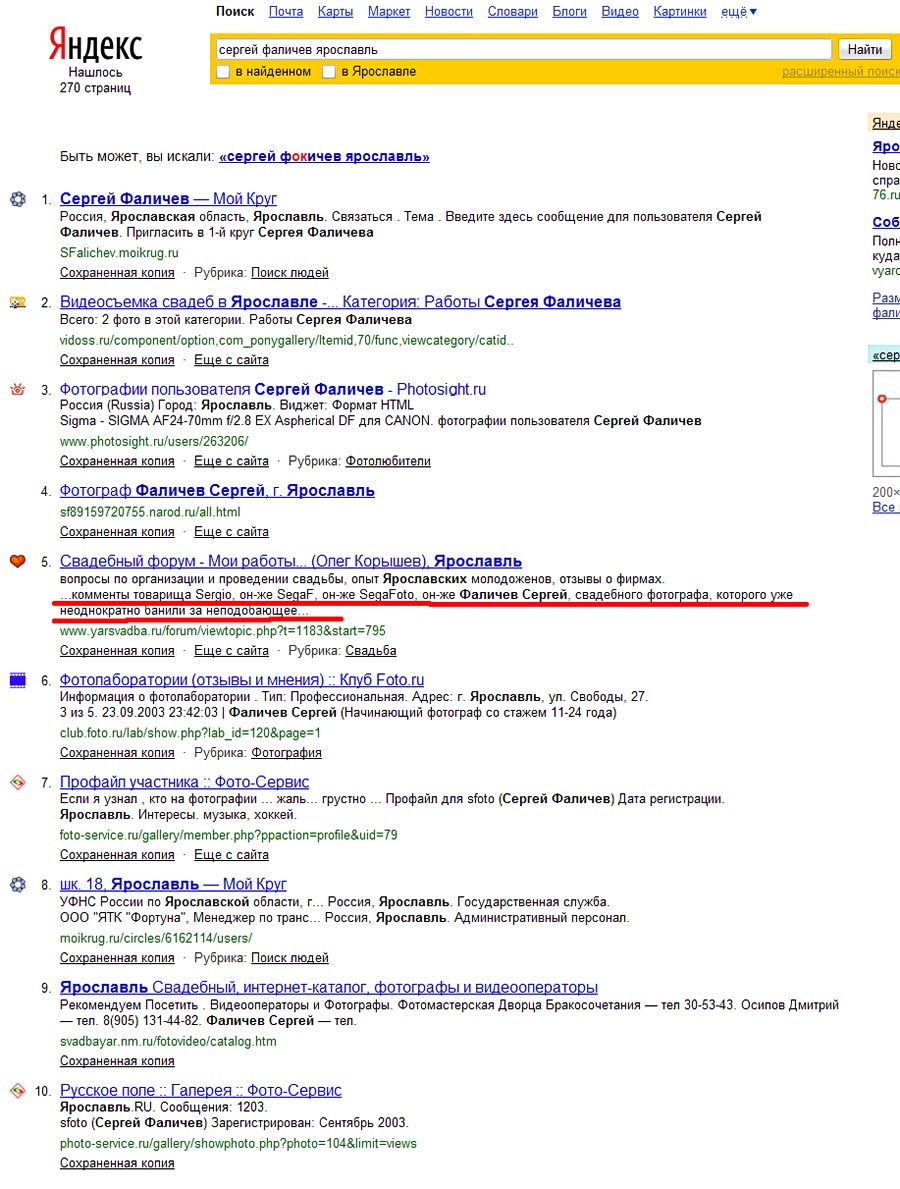Click the Фотография rubric link
The height and width of the screenshot is (1189, 900).
(287, 753)
